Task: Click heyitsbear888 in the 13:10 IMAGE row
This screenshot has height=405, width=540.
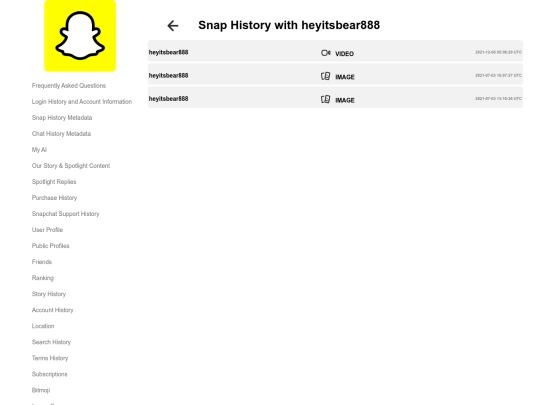Action: pyautogui.click(x=168, y=99)
